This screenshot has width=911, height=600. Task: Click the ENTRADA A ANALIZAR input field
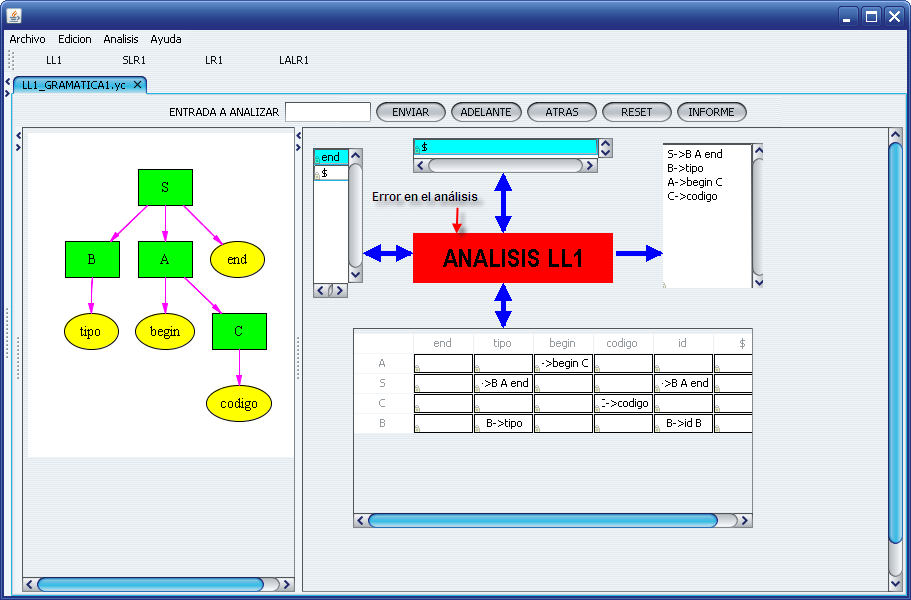pos(328,112)
